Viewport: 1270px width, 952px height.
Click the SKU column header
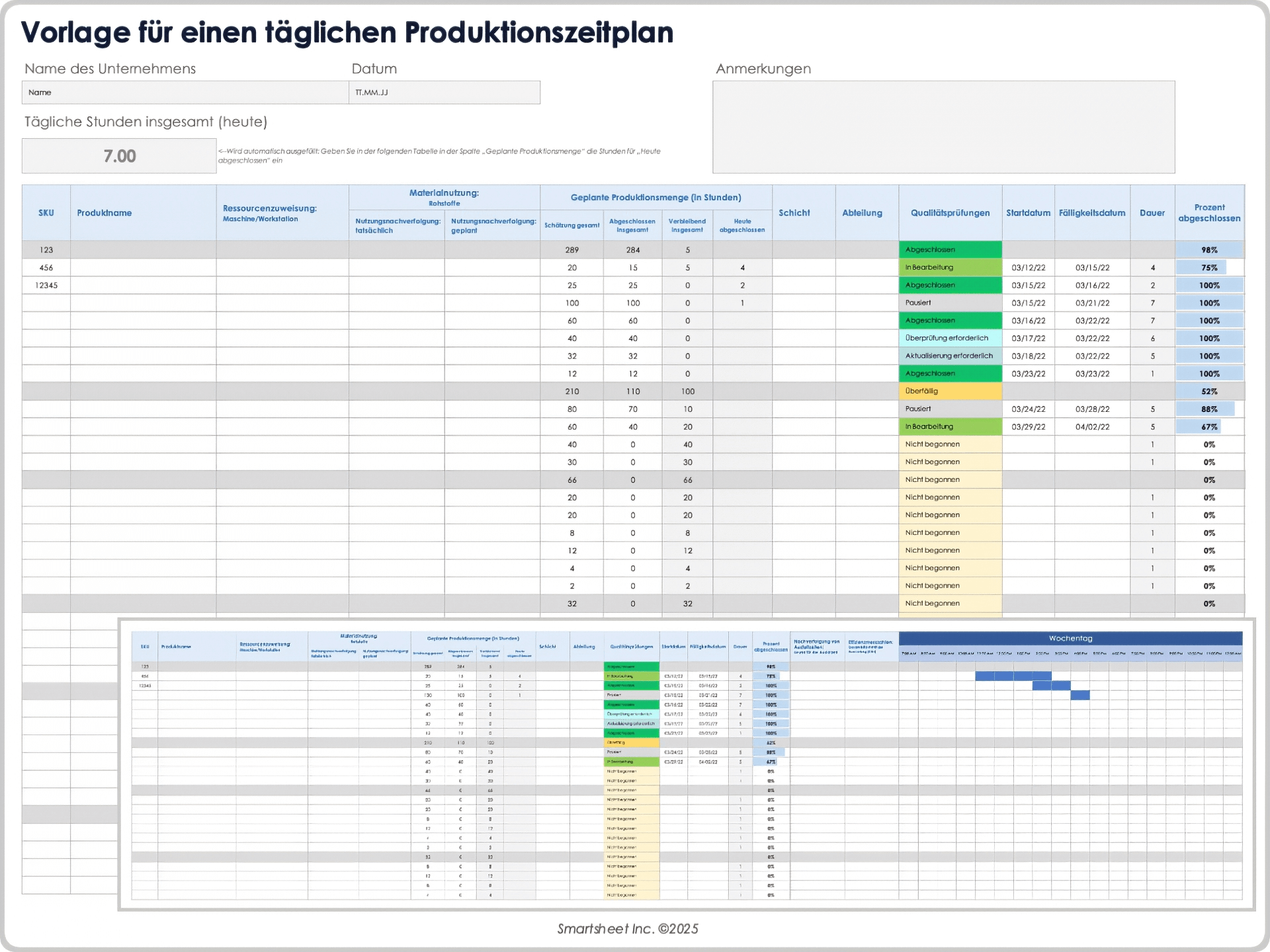(46, 212)
